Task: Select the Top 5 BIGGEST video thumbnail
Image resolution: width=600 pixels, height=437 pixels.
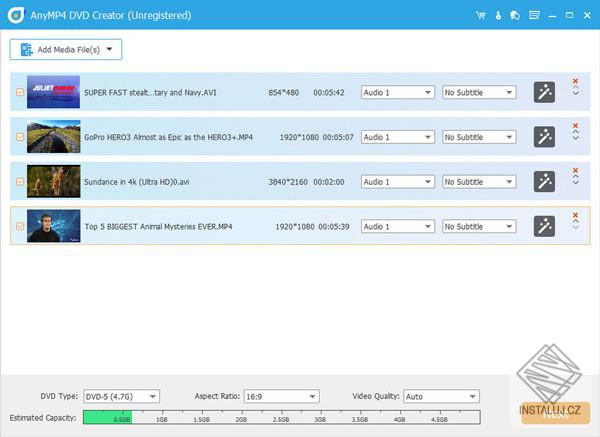Action: (54, 226)
